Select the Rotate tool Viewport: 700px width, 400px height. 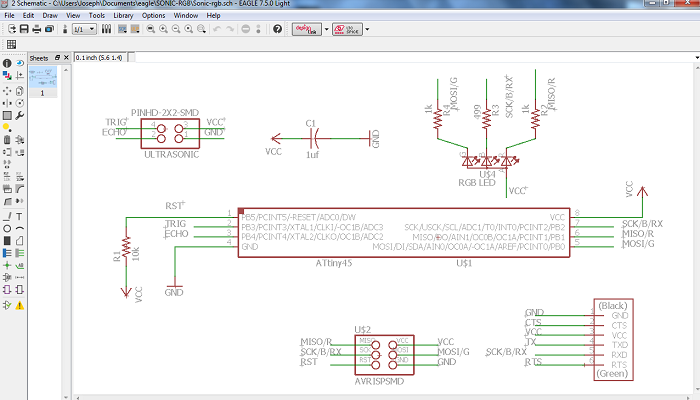tap(20, 103)
